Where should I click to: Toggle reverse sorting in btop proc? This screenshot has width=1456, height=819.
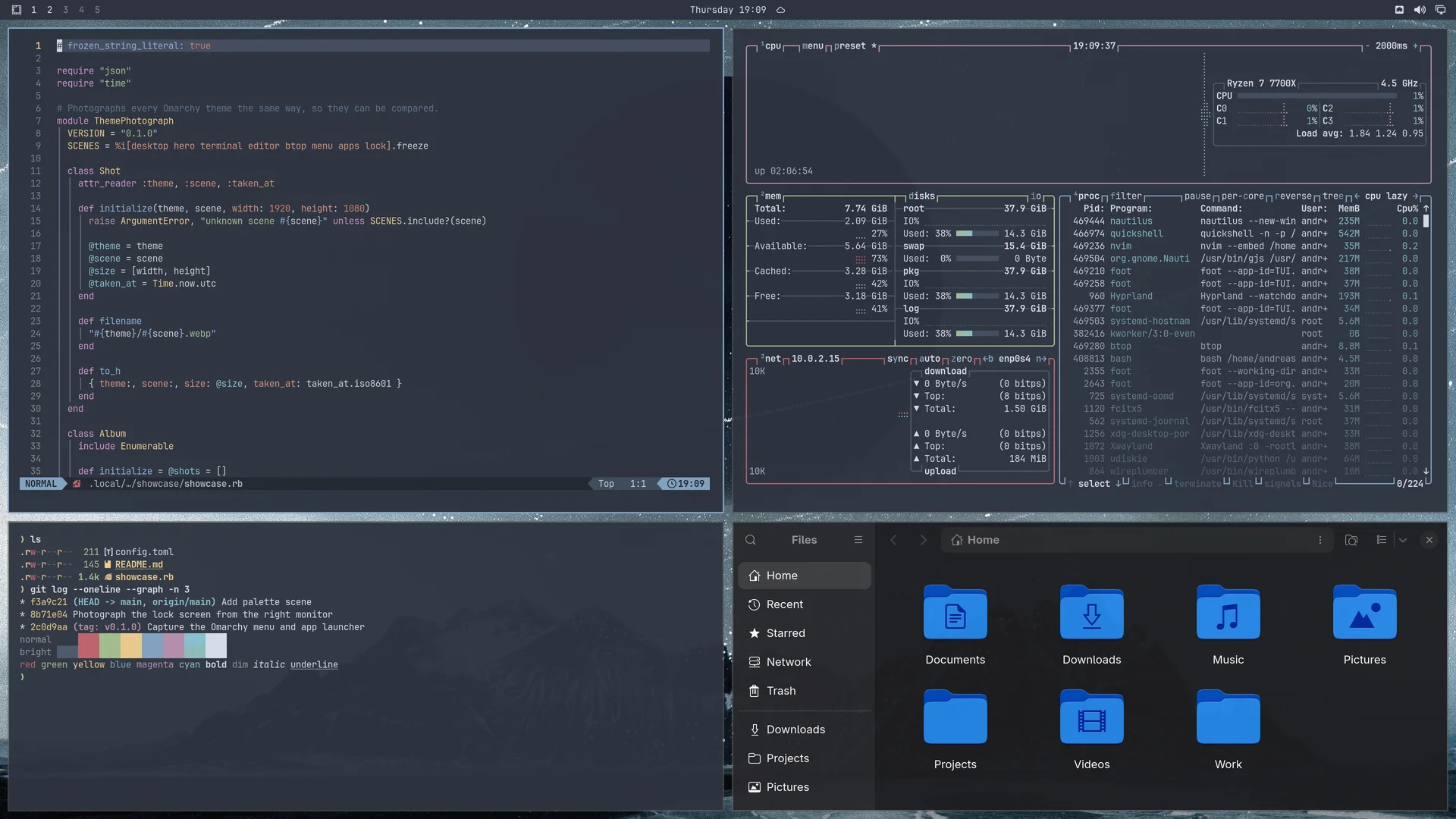click(1293, 196)
